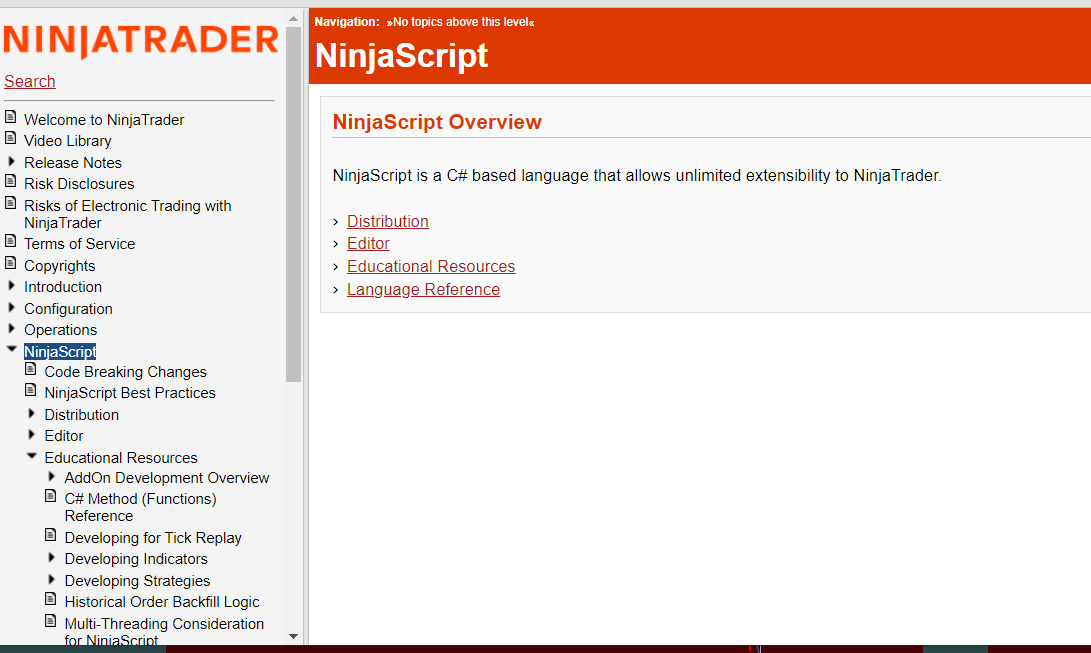This screenshot has width=1091, height=653.
Task: Open Risks of Electronic Trading with NinjaTrader
Action: [x=127, y=214]
